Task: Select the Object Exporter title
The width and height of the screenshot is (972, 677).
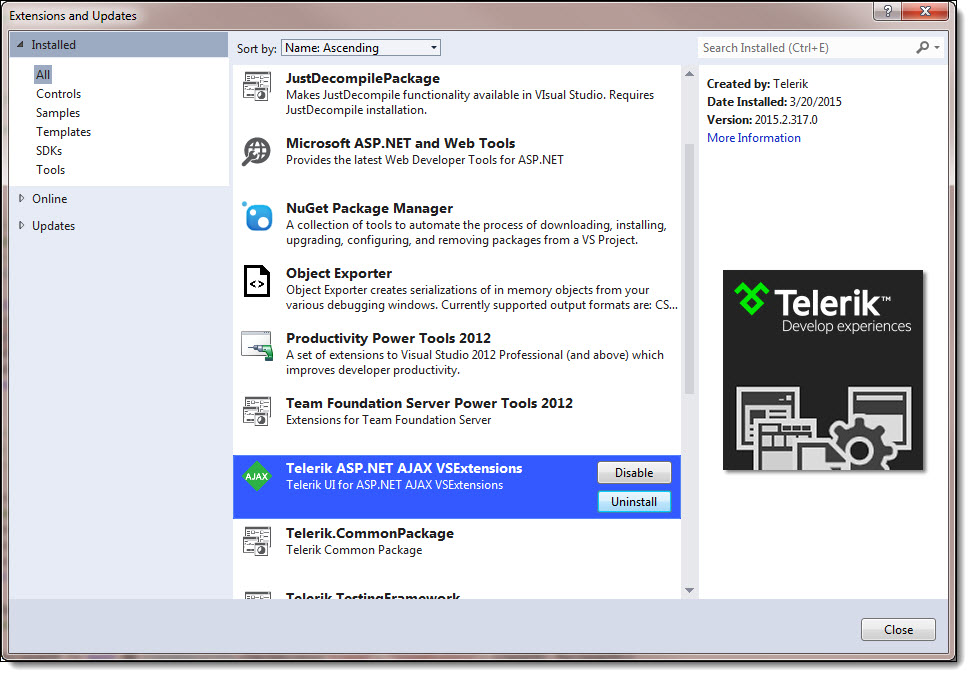Action: click(339, 273)
